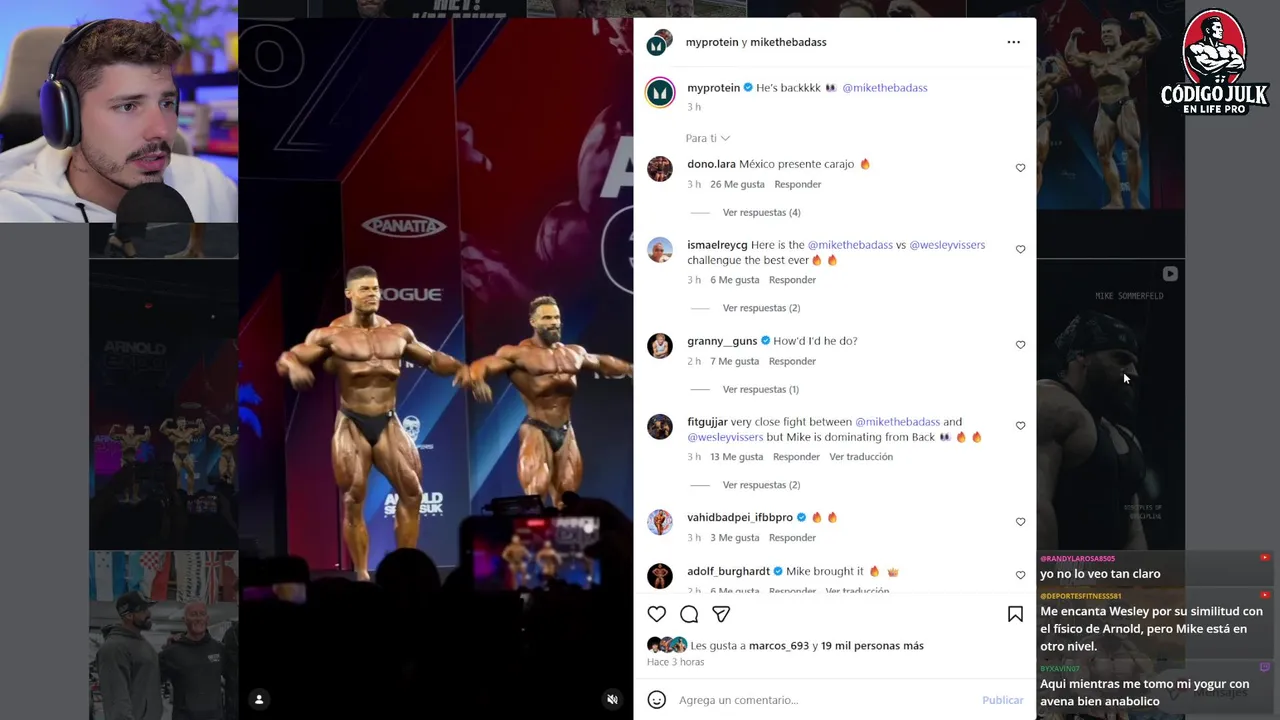Open emoji picker in comment field

pos(656,700)
